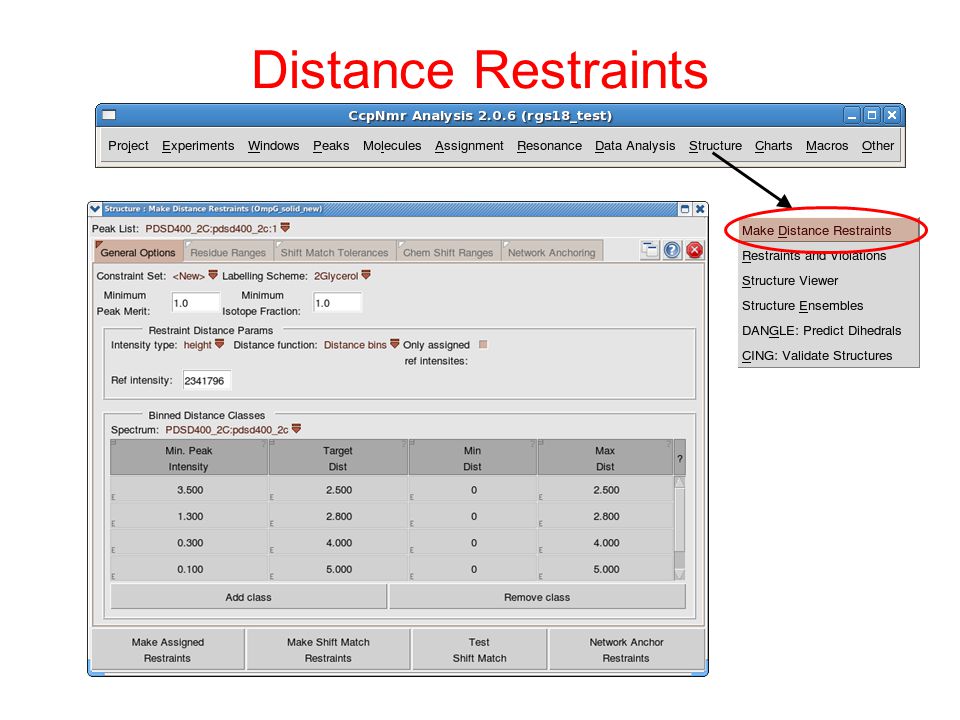
Task: Click the Ref intensity field
Action: pos(206,380)
